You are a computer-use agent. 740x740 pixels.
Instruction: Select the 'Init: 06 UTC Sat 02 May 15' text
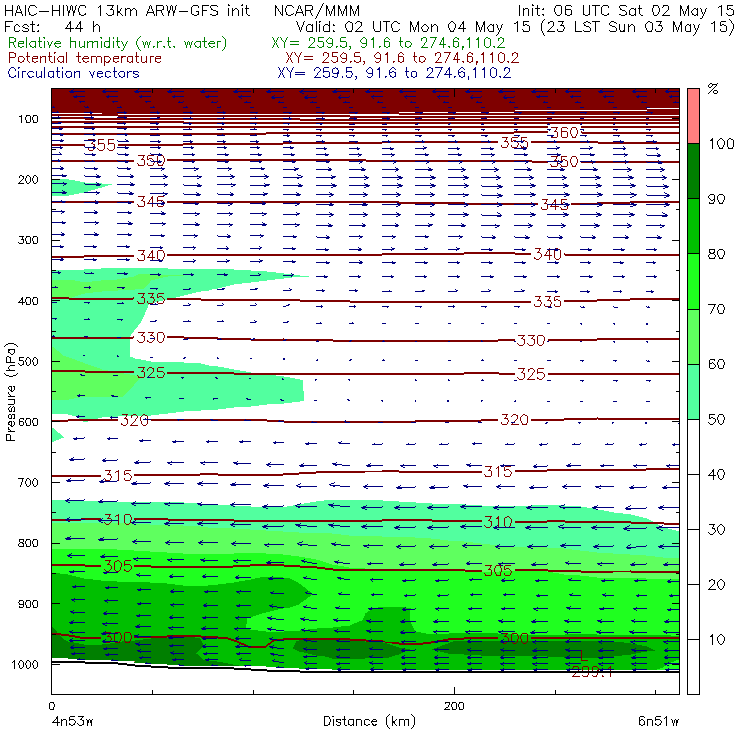[x=626, y=10]
